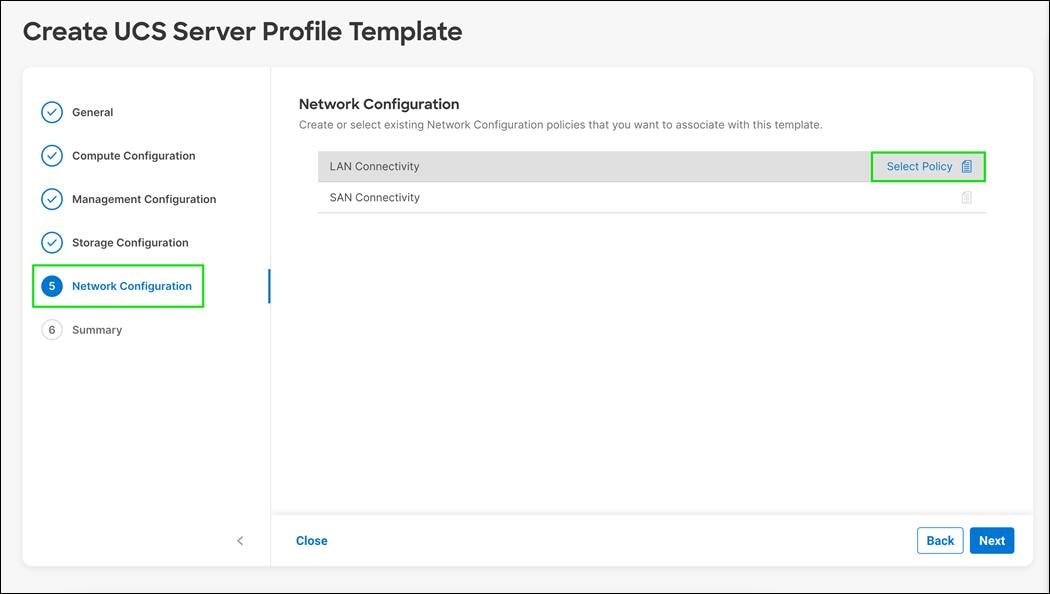Navigate to the Summary step
This screenshot has height=594, width=1050.
pos(97,329)
